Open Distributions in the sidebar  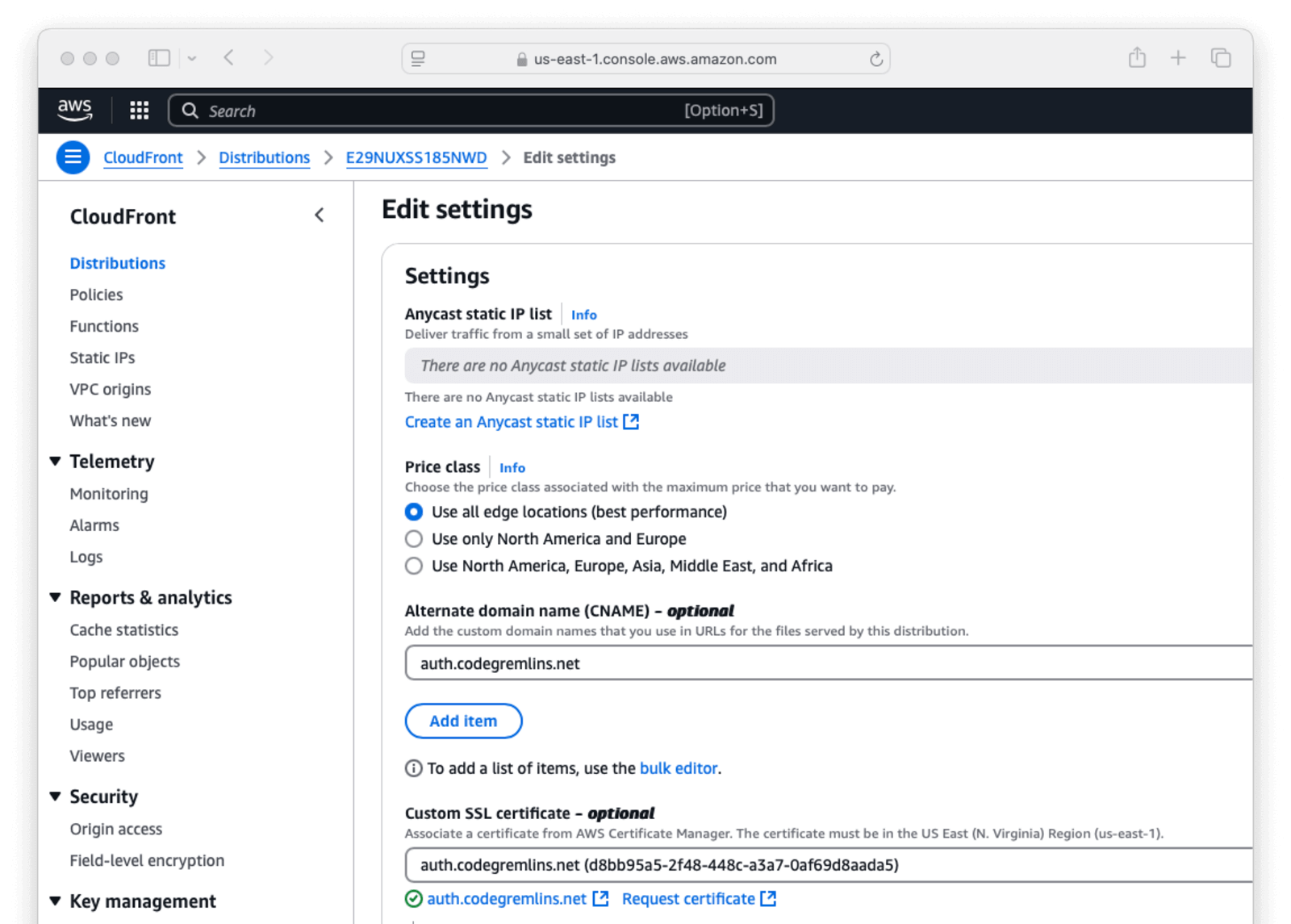tap(117, 263)
